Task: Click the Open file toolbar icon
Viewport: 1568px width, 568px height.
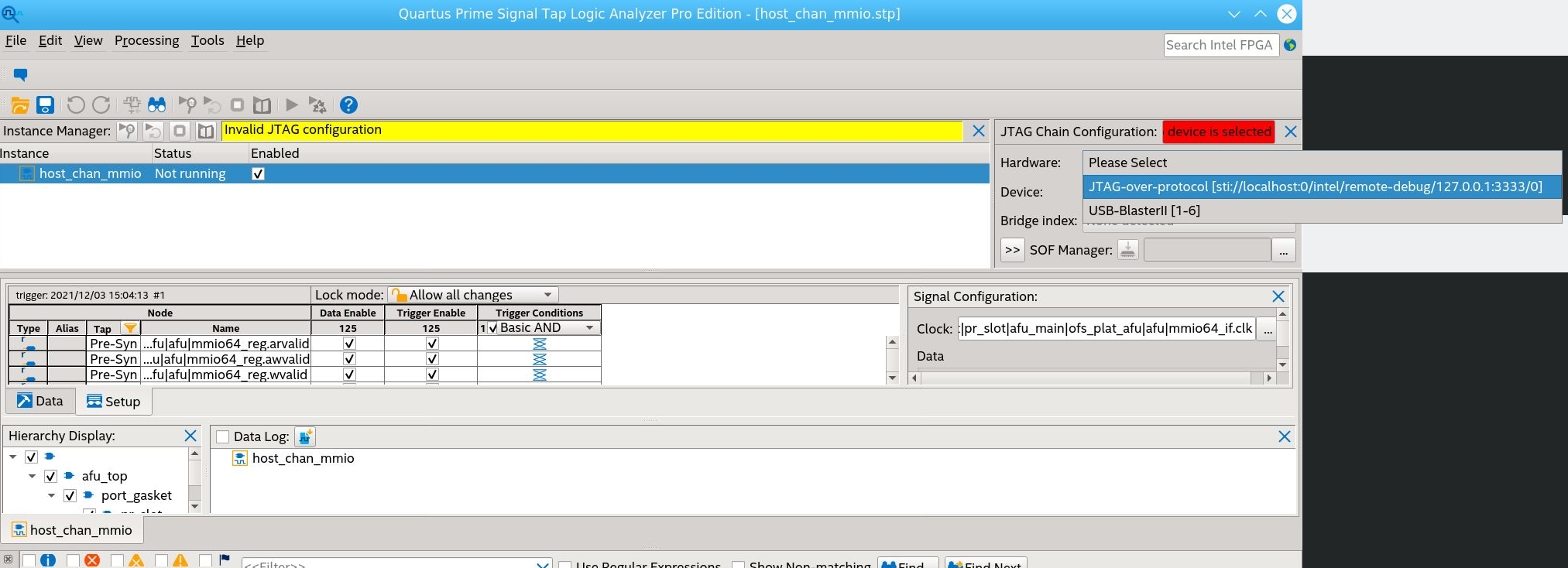Action: click(x=20, y=105)
